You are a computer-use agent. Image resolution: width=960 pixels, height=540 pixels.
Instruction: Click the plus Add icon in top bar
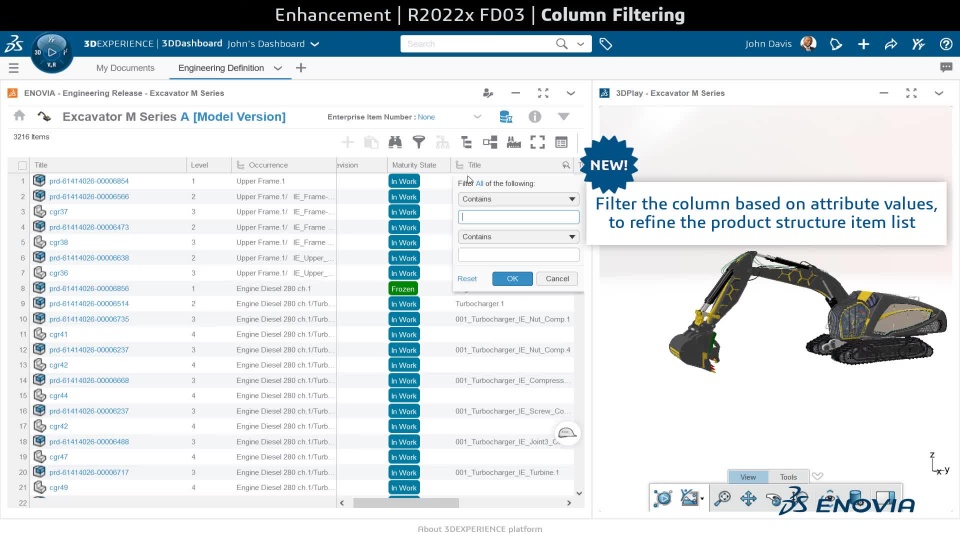click(x=863, y=44)
